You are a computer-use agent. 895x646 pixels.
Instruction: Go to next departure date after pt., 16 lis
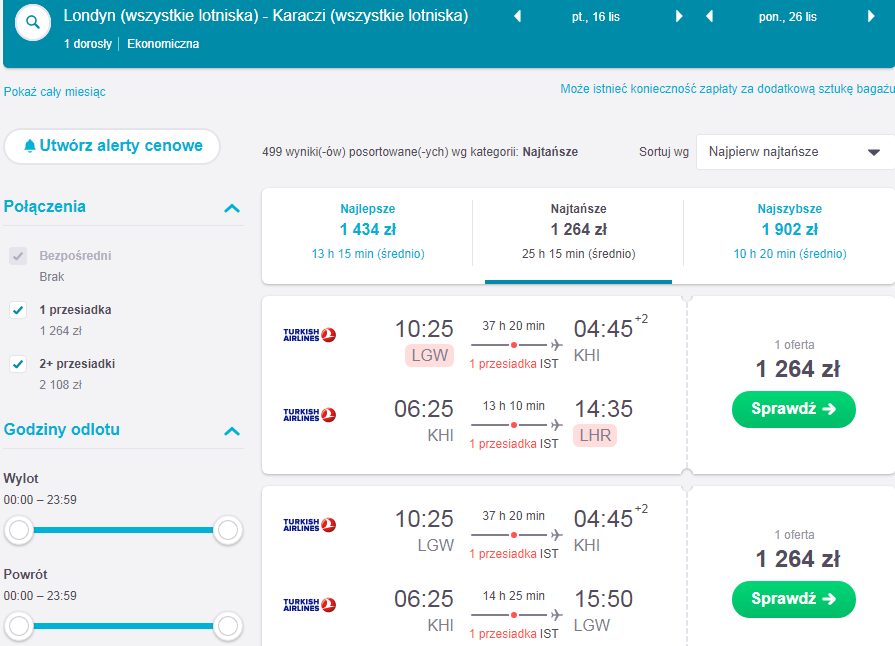(x=679, y=17)
